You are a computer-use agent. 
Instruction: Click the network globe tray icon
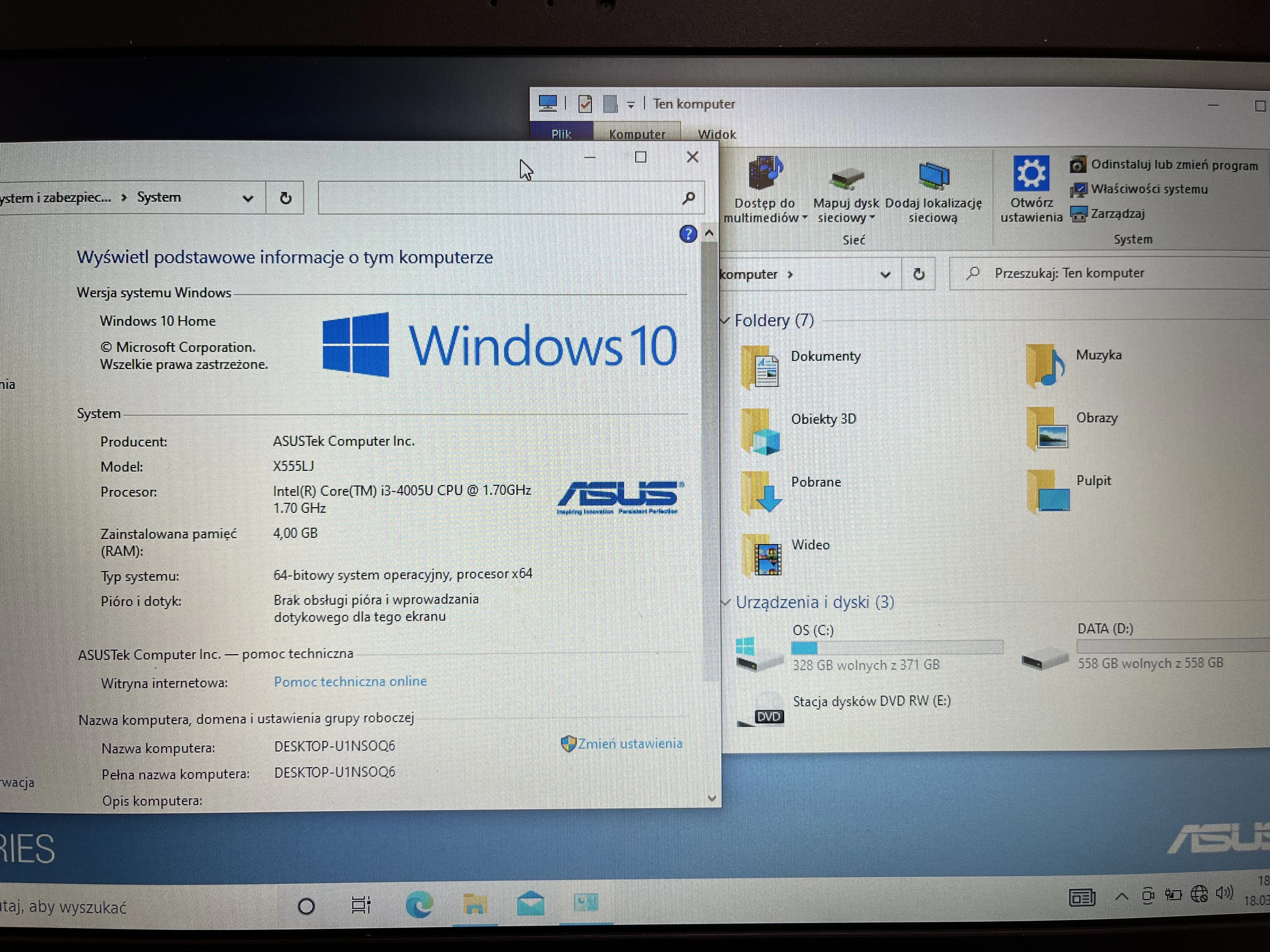(x=1199, y=893)
